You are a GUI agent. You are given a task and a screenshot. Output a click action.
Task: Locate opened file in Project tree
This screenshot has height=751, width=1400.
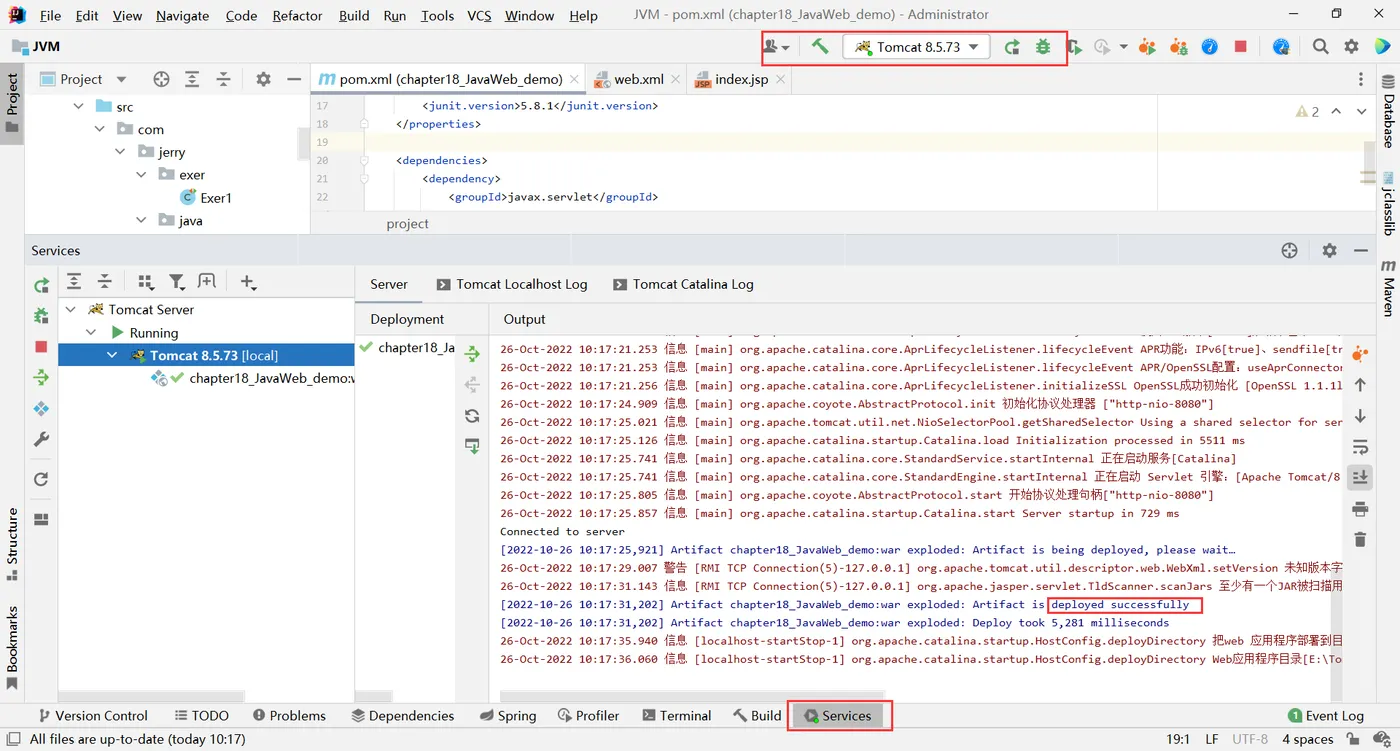pyautogui.click(x=161, y=79)
